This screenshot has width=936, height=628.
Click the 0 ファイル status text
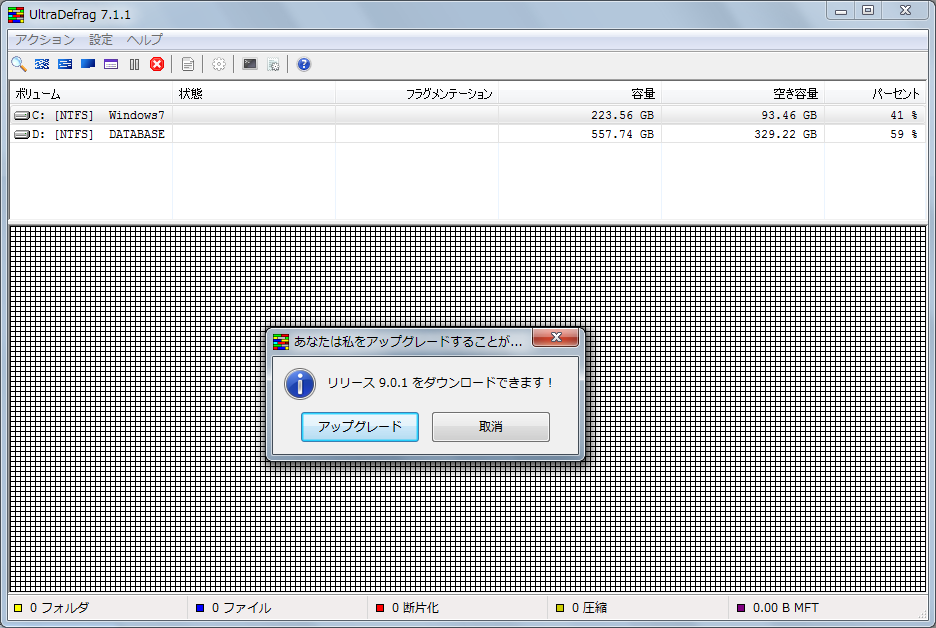click(241, 608)
